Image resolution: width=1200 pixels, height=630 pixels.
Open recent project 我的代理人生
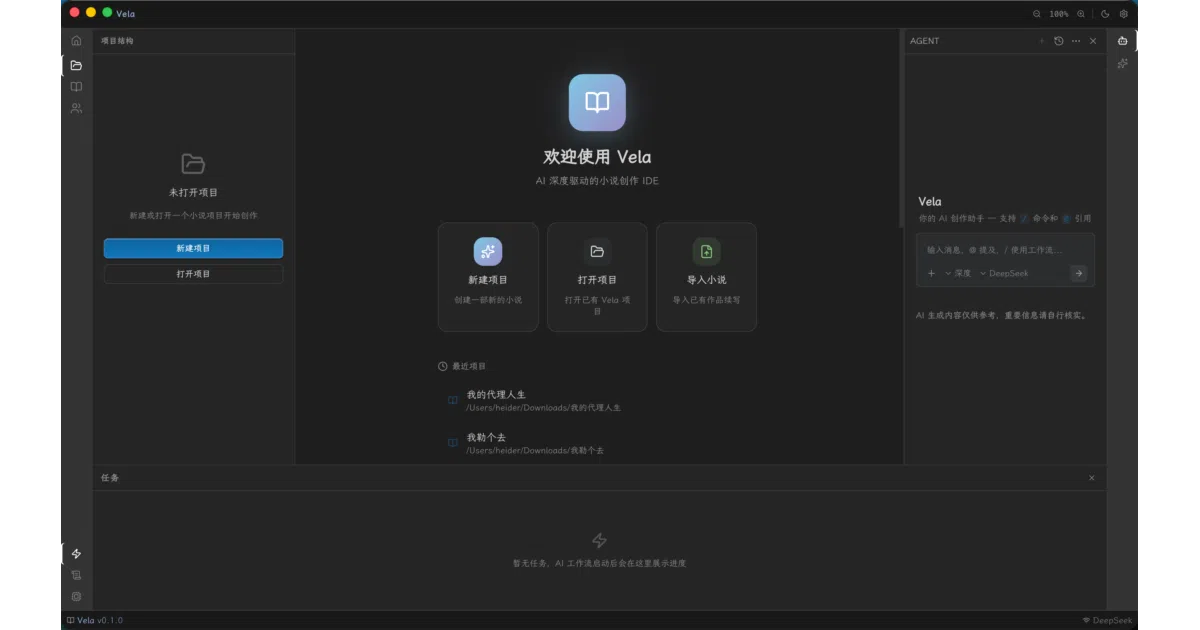pos(597,401)
